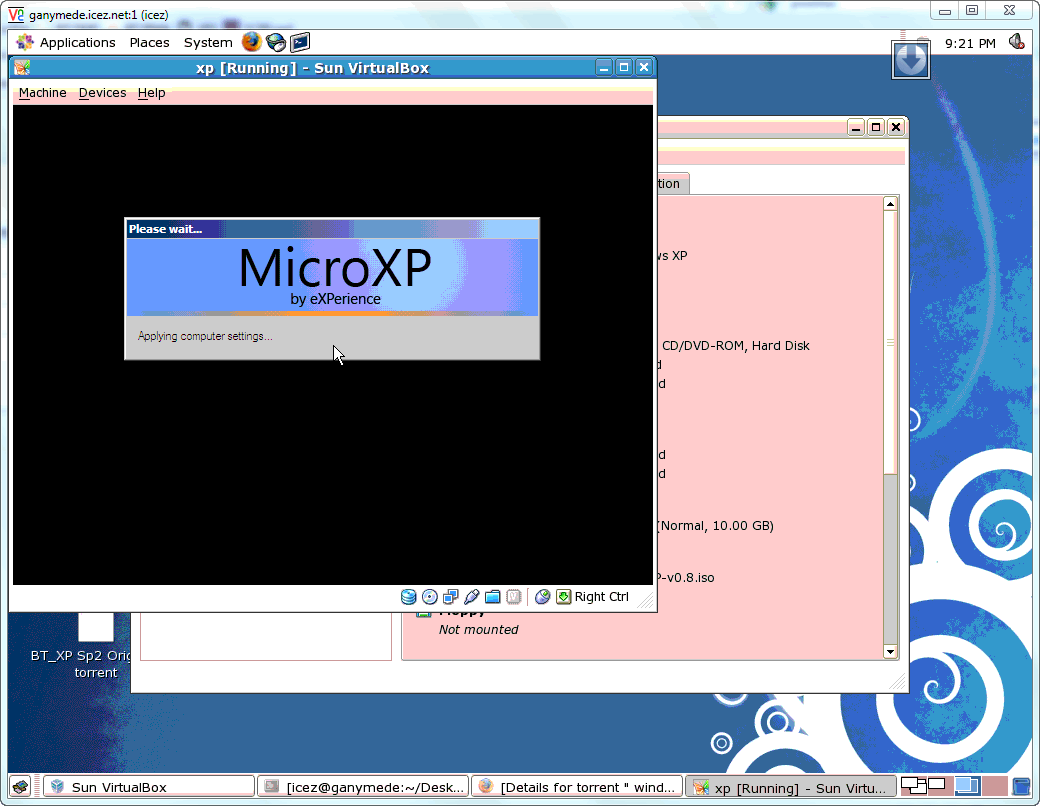
Task: Switch to xp [Running] taskbar entry
Action: pyautogui.click(x=791, y=787)
